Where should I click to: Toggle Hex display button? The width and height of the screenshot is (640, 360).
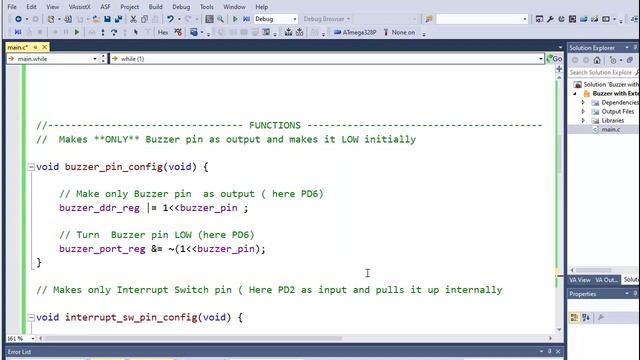pos(163,32)
